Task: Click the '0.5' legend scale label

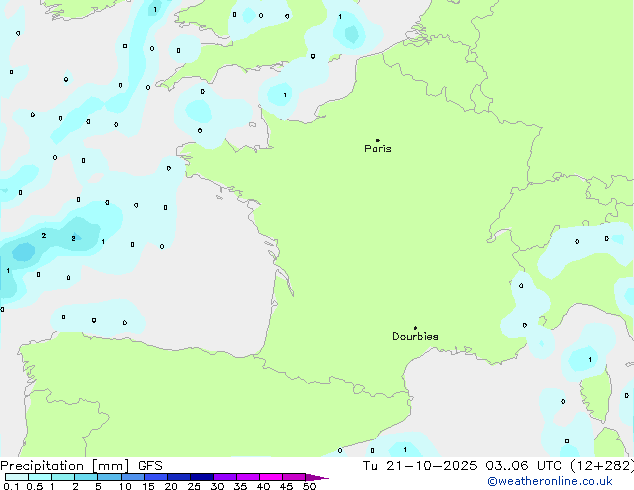Action: (35, 486)
